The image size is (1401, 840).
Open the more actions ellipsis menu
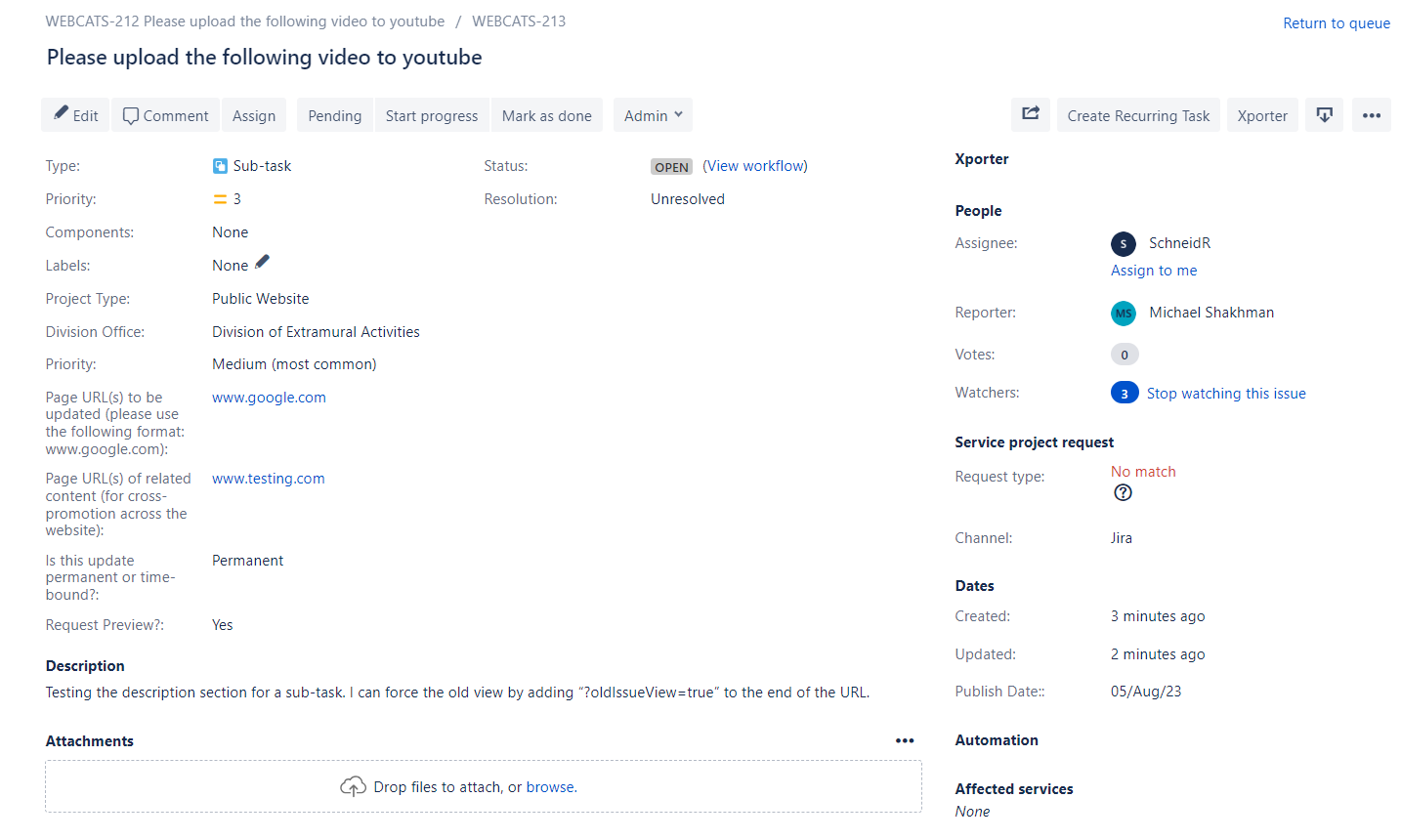[x=1372, y=114]
